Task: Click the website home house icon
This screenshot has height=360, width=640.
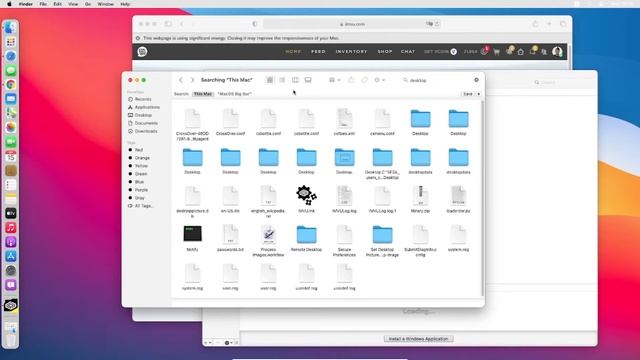Action: coord(521,52)
